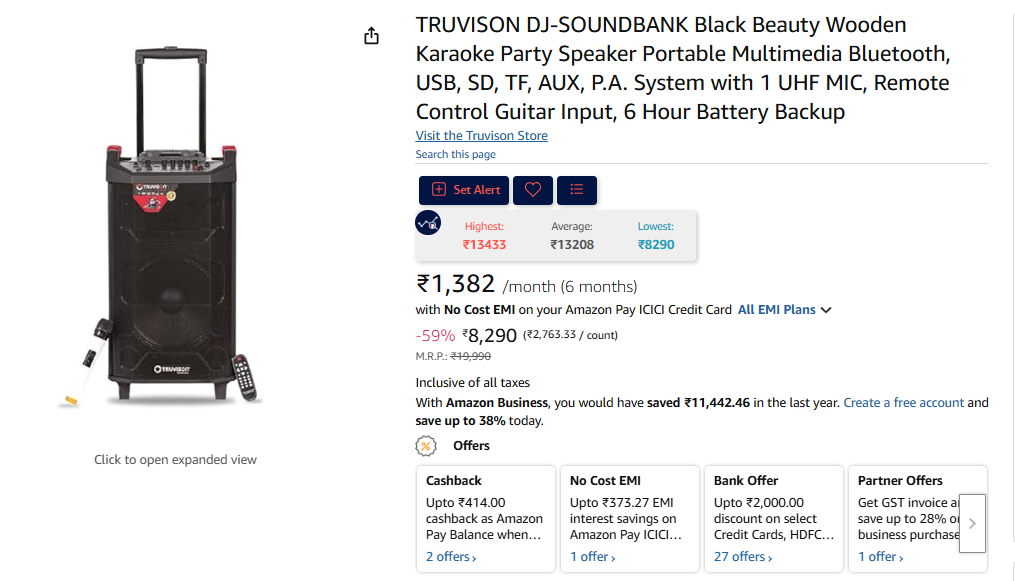Click the share icon above product image

[x=372, y=36]
